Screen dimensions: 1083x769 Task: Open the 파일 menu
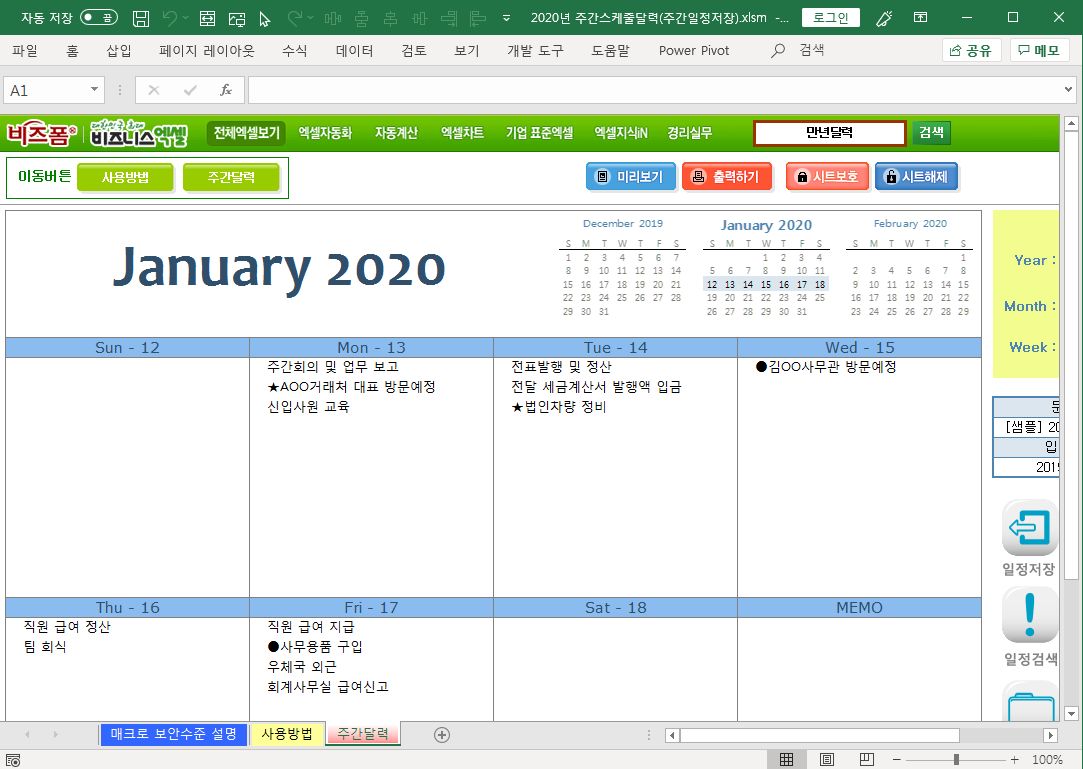click(25, 50)
